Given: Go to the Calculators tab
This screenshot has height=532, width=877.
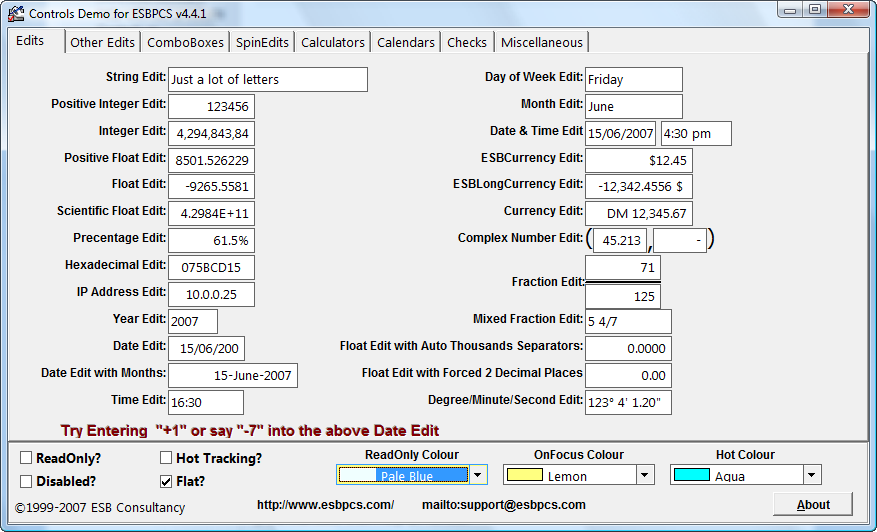Looking at the screenshot, I should pyautogui.click(x=333, y=43).
